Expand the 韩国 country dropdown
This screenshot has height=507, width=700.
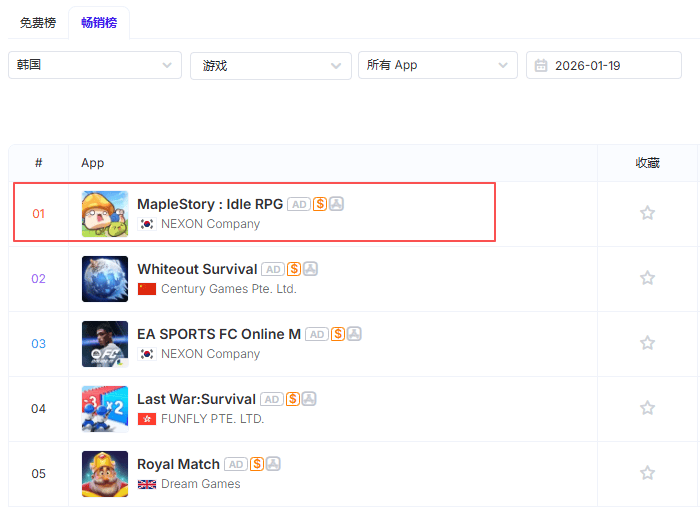95,65
